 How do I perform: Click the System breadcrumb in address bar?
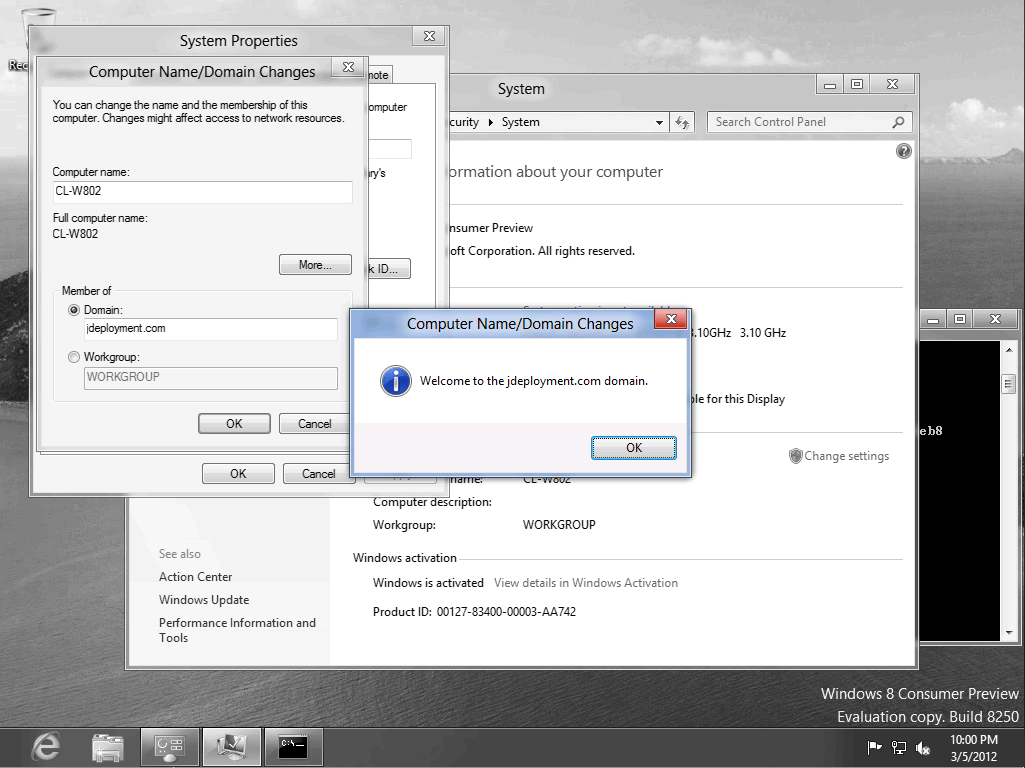pyautogui.click(x=520, y=122)
